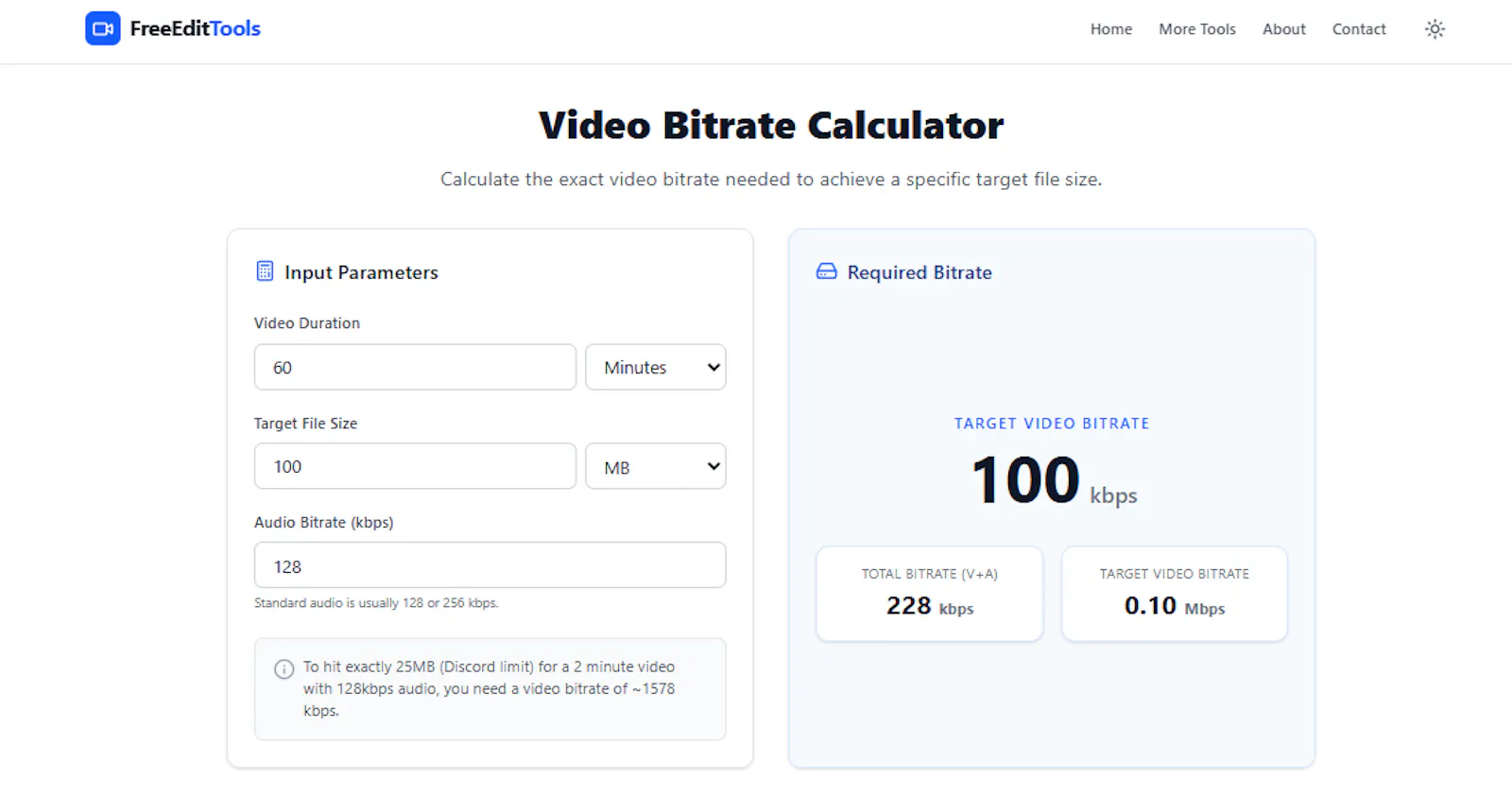
Task: Click the FreeEditTools camera logo icon
Action: pos(103,28)
